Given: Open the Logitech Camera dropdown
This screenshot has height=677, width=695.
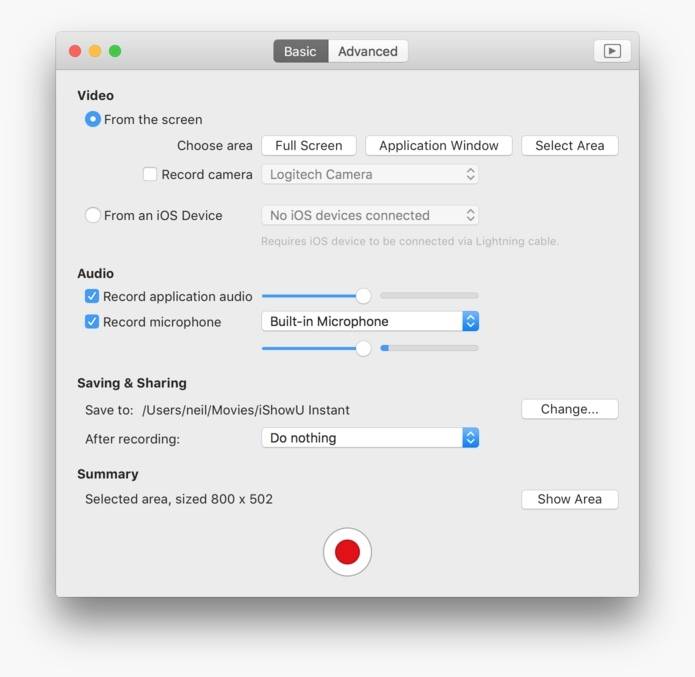Looking at the screenshot, I should 370,174.
